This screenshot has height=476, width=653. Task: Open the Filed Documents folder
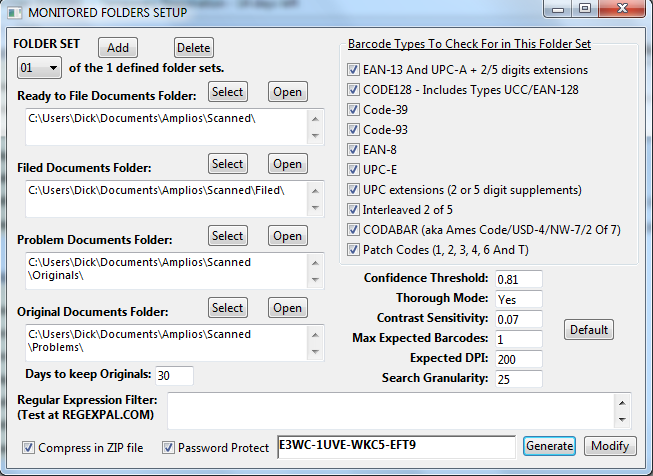tap(287, 164)
